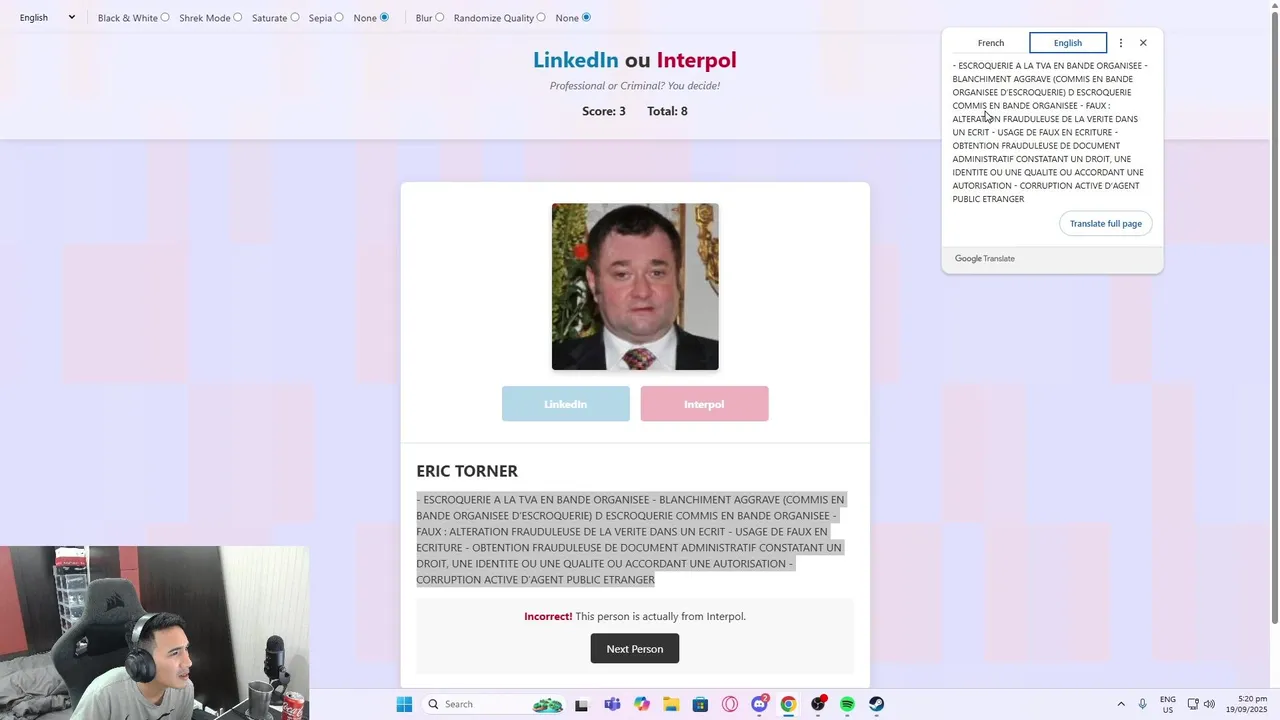This screenshot has height=720, width=1280.
Task: Open the English language dropdown
Action: tap(47, 17)
